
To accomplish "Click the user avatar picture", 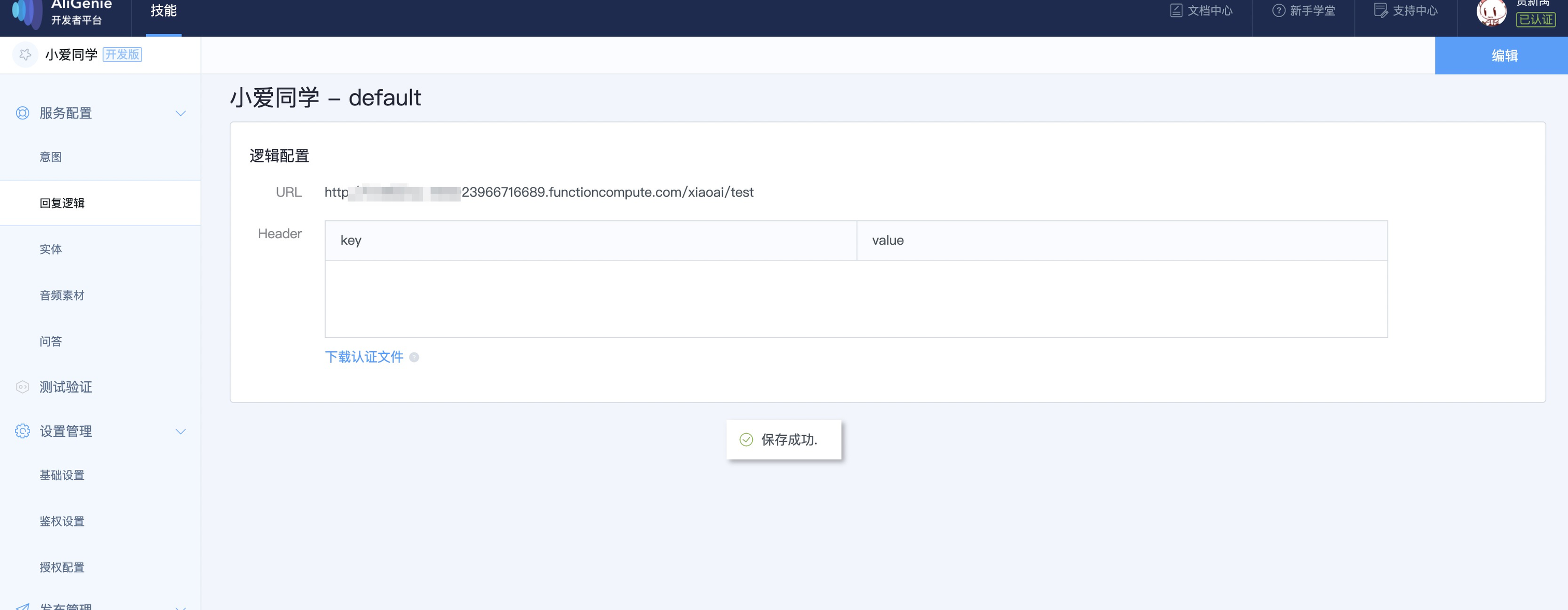I will (1491, 12).
